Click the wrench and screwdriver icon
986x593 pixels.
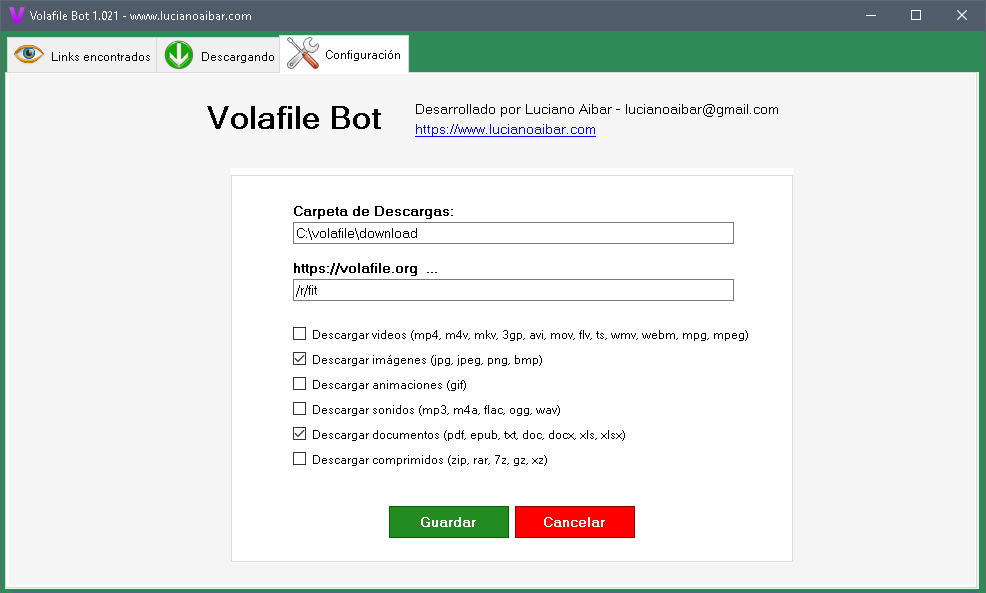click(x=302, y=53)
